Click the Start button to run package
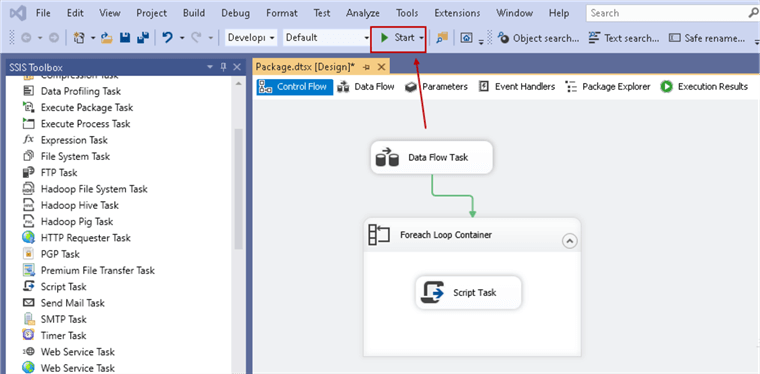Screen dimensions: 760x374 pyautogui.click(x=397, y=38)
